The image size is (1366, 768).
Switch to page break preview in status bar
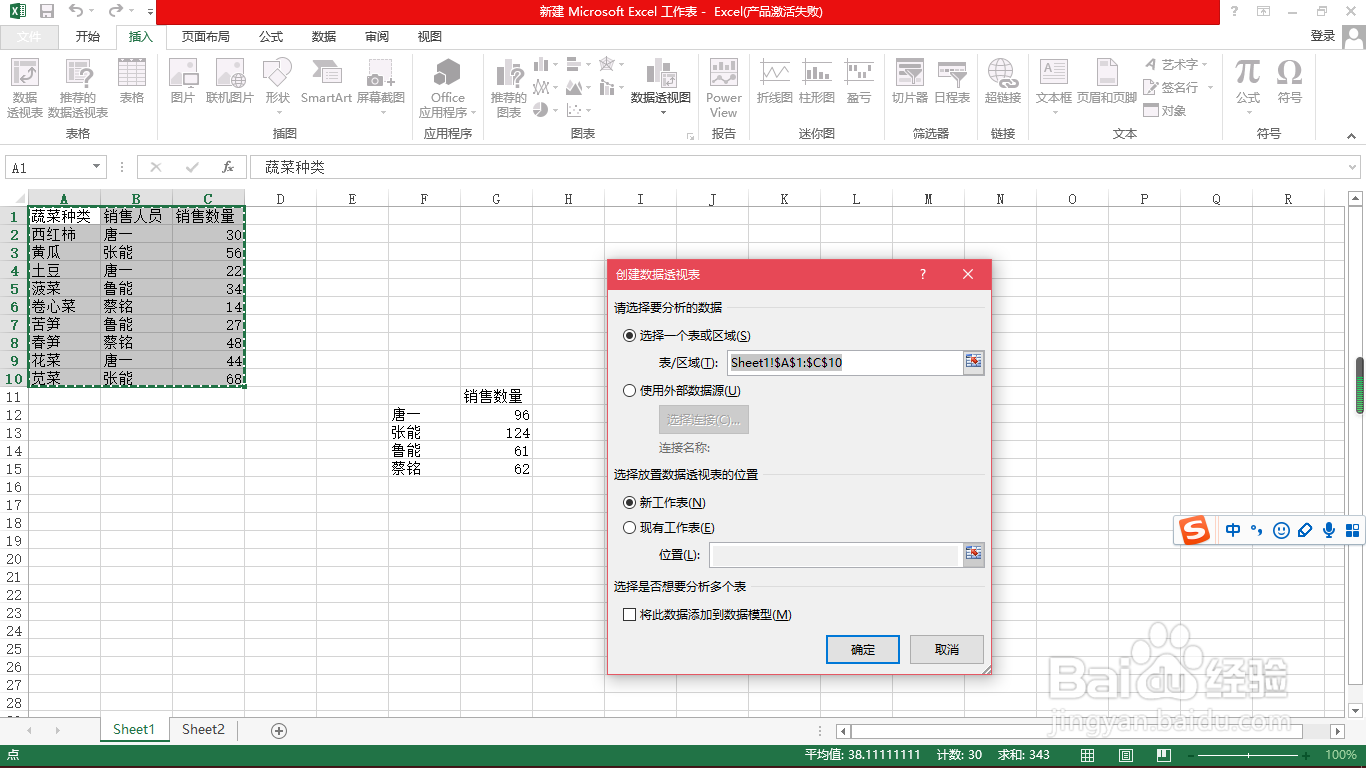(x=1162, y=756)
